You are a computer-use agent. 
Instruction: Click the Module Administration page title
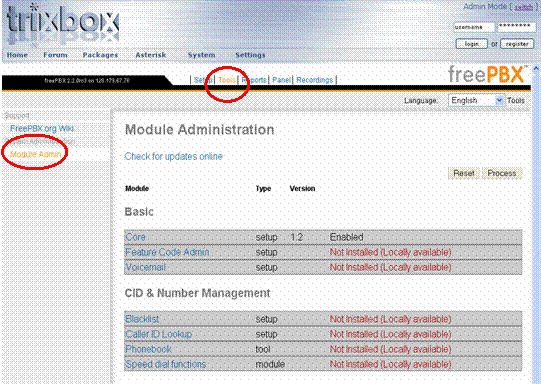199,130
